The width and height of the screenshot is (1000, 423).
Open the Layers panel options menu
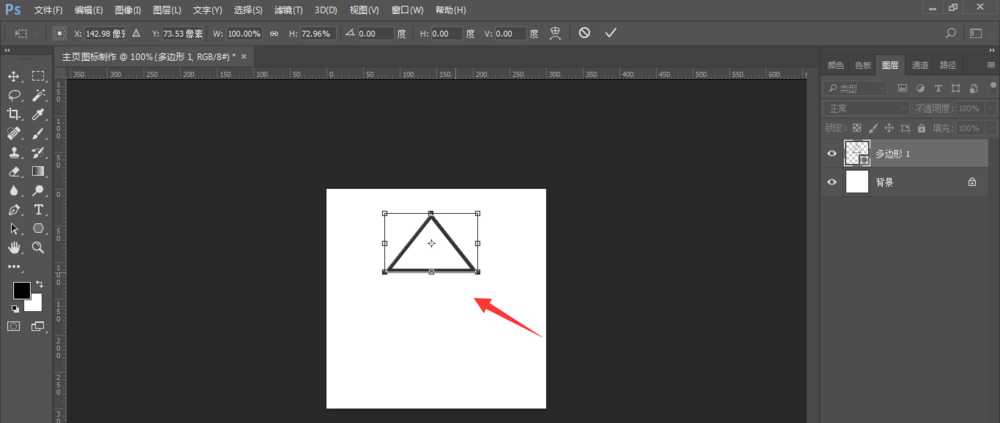click(x=990, y=65)
